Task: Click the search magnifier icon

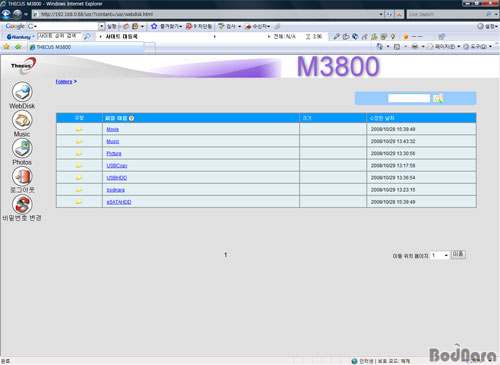Action: click(x=438, y=98)
